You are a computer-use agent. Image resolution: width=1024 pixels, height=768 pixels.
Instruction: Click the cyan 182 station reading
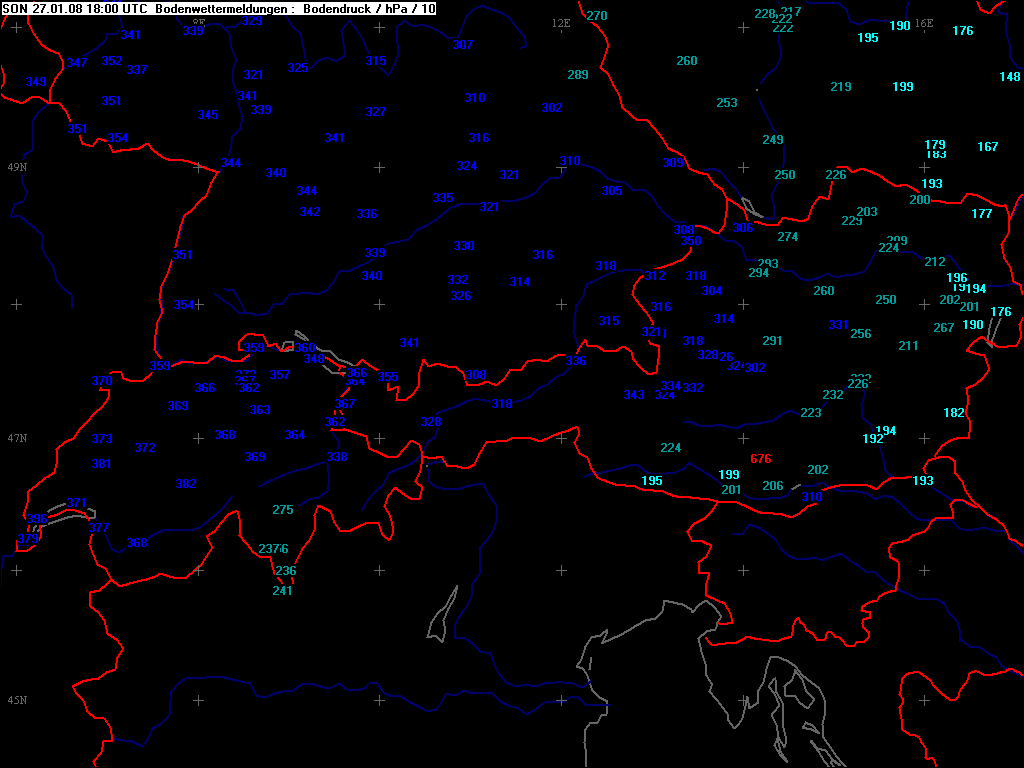pyautogui.click(x=954, y=413)
